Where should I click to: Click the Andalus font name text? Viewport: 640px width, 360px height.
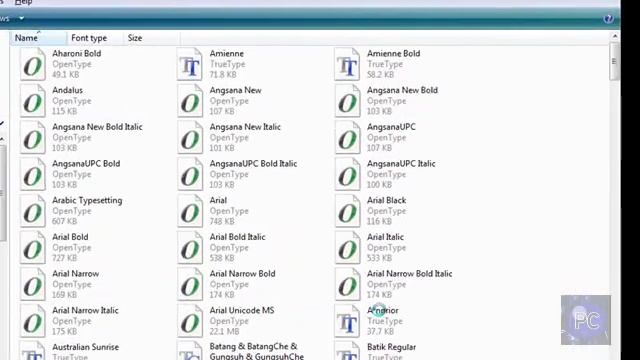67,90
